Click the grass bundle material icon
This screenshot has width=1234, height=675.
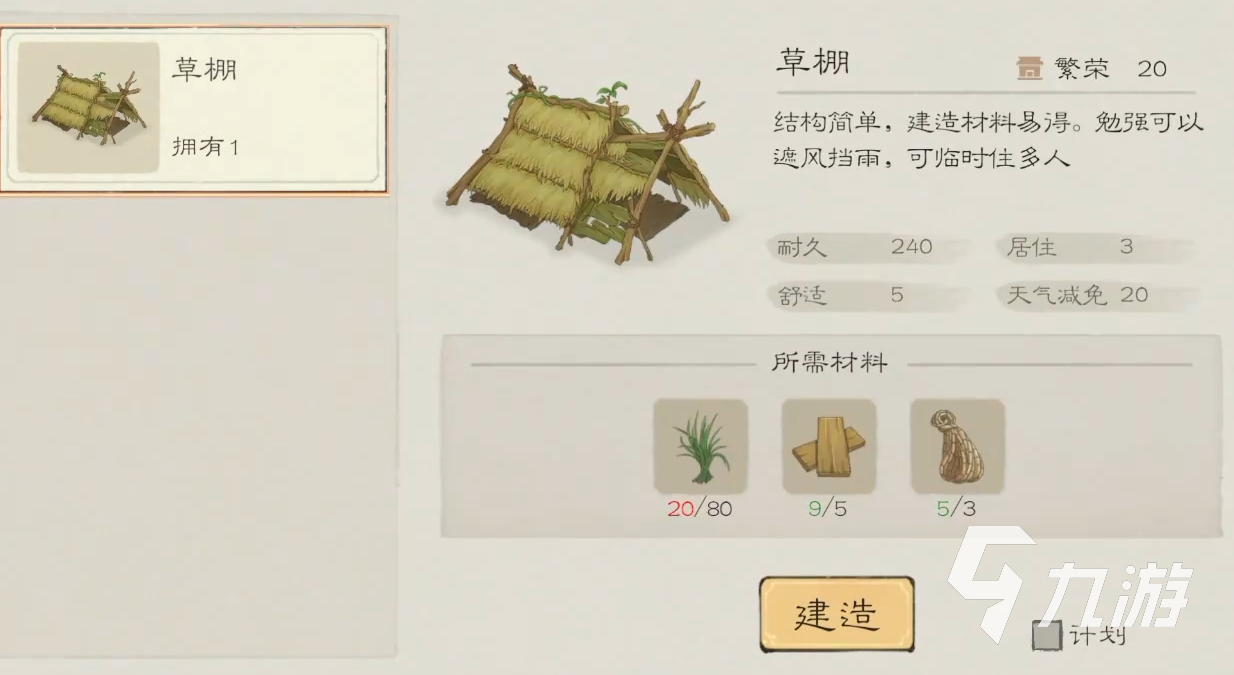pos(700,446)
